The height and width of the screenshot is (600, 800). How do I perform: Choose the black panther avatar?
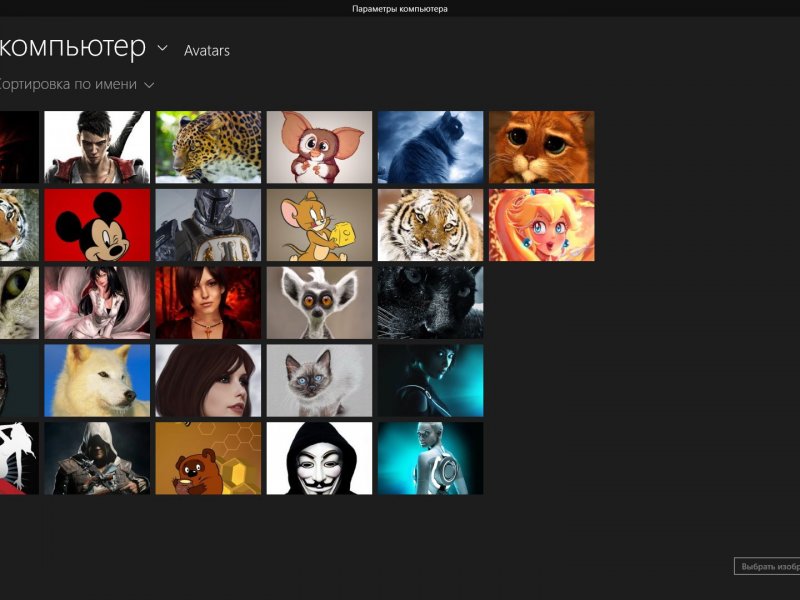click(x=431, y=303)
